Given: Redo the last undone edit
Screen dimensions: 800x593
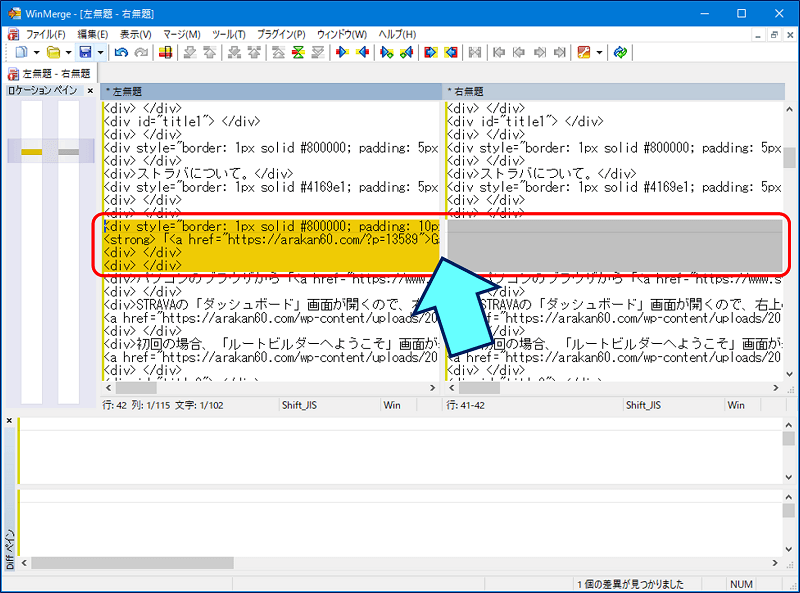Looking at the screenshot, I should point(141,52).
